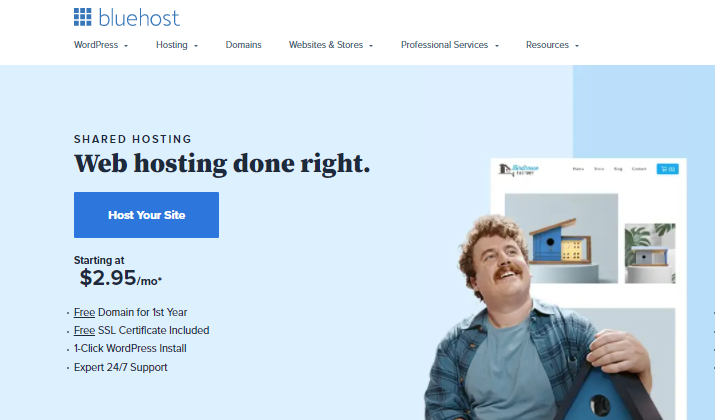
Task: Click the Web hosting done right headline
Action: coord(222,163)
